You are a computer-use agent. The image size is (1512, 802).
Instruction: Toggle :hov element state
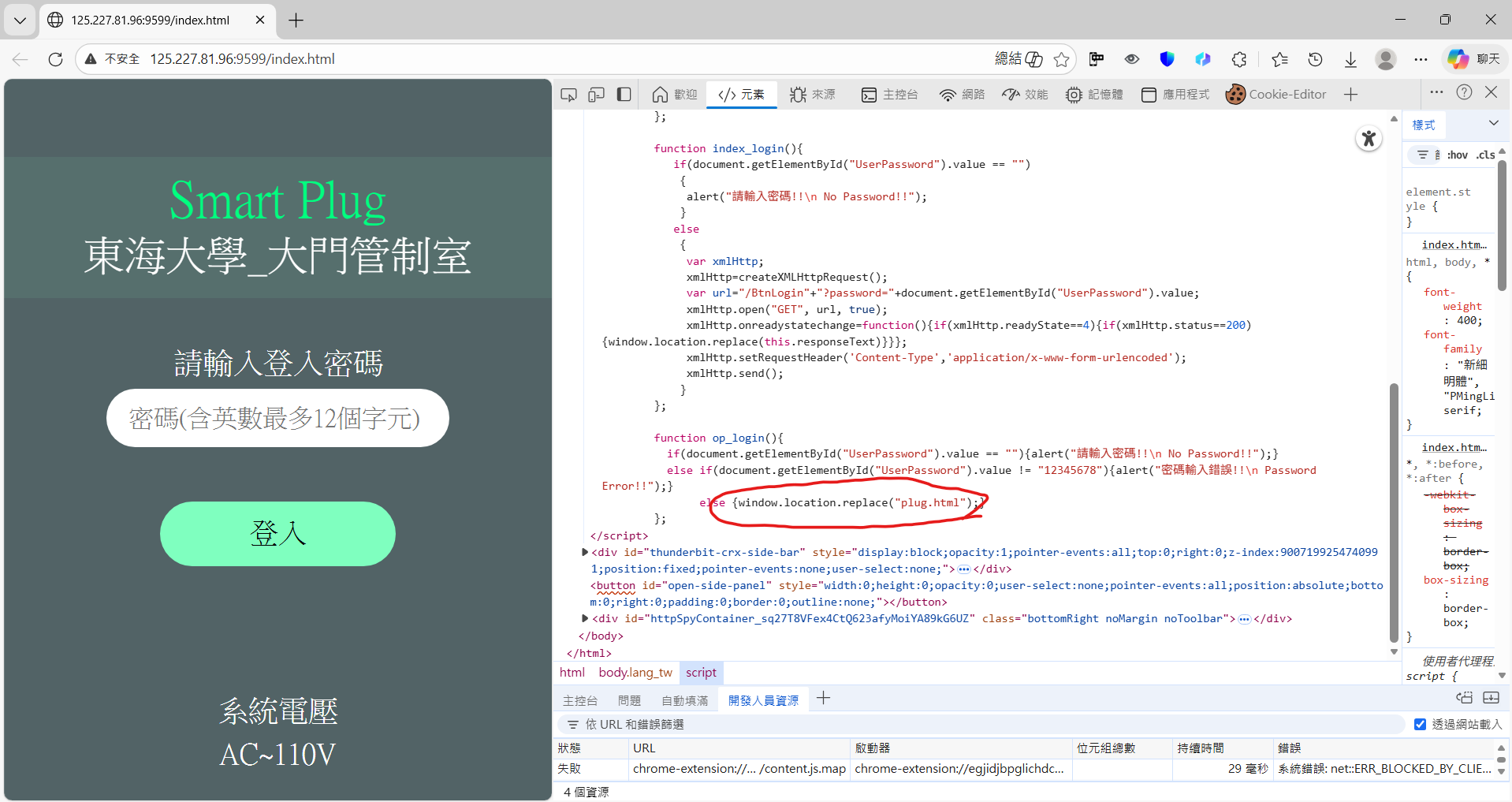[x=1458, y=155]
